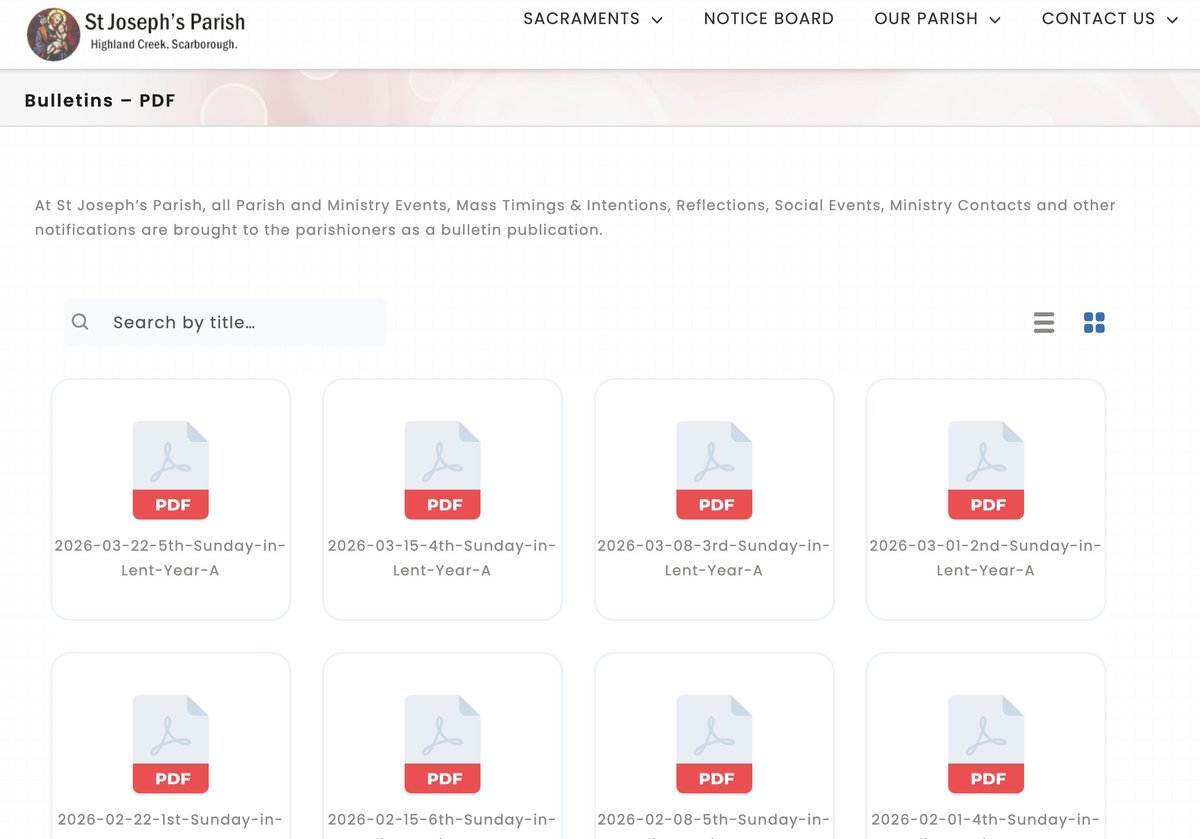1200x839 pixels.
Task: Expand the Sacraments menu chevron
Action: [x=657, y=20]
